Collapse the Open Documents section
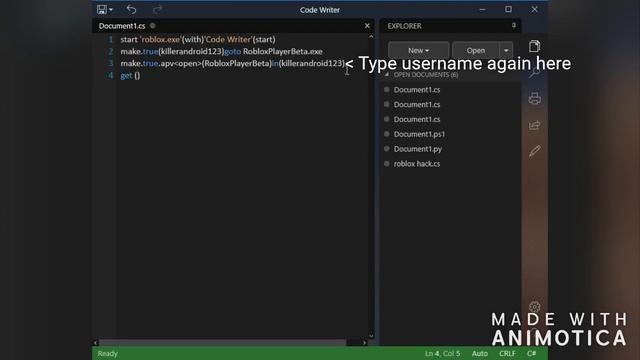The image size is (640, 360). click(387, 75)
